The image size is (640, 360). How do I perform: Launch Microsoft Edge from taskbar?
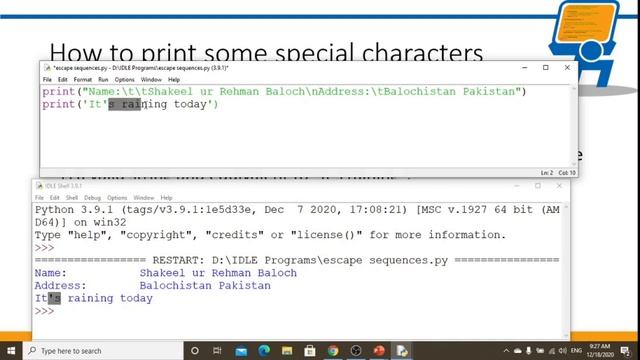[x=264, y=351]
